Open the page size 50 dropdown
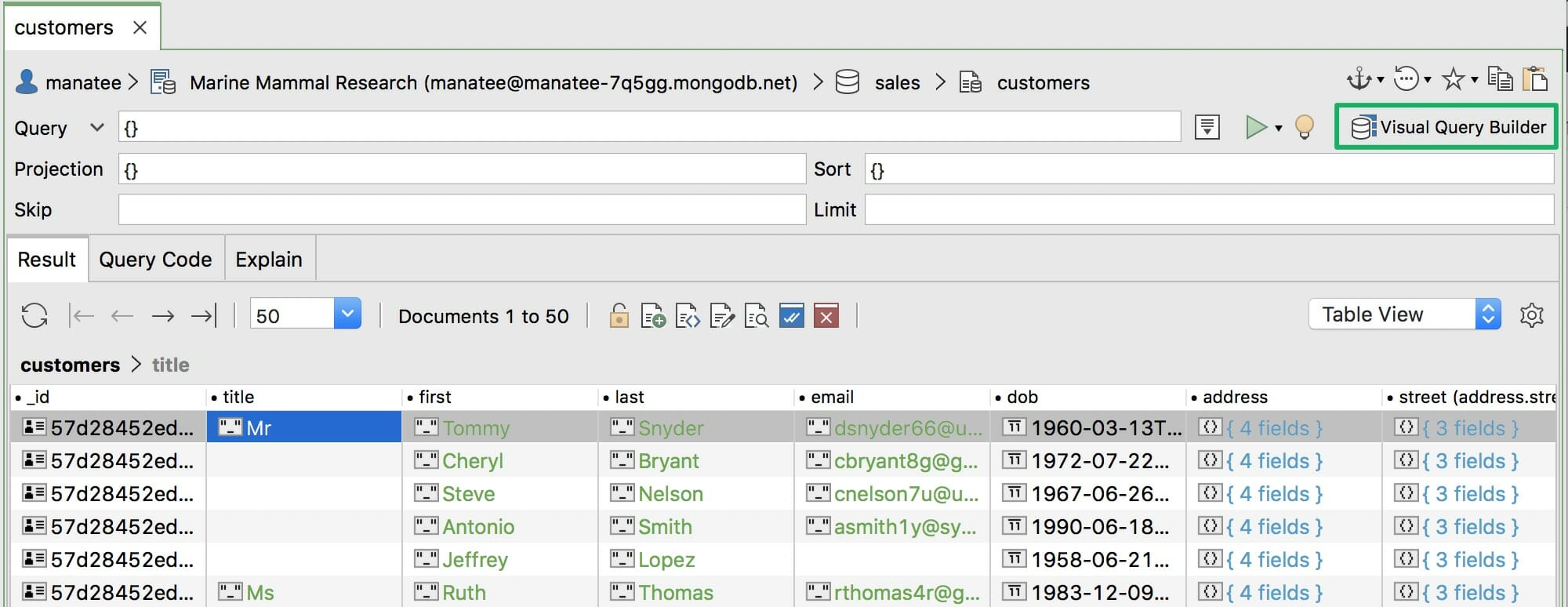Screen dimensions: 1568x607 click(x=347, y=314)
